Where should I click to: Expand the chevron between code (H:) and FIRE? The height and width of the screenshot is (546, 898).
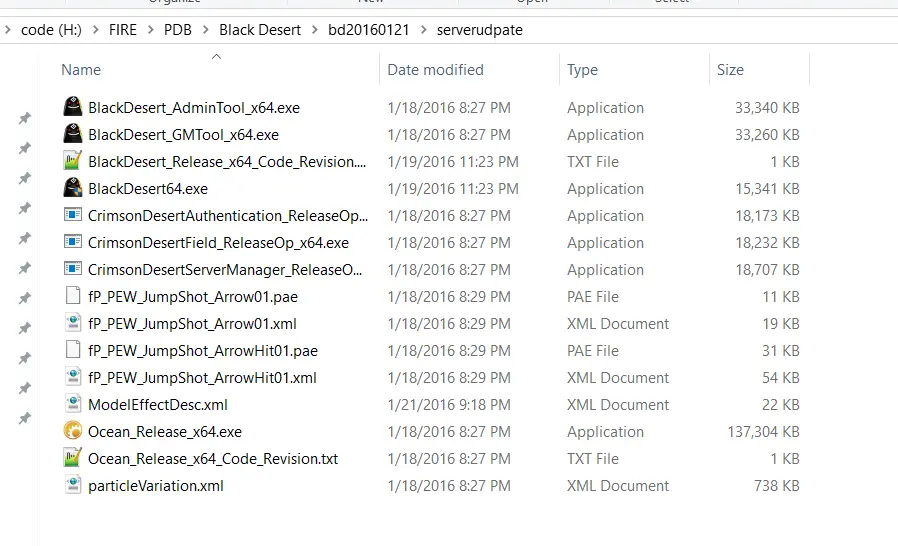[95, 29]
